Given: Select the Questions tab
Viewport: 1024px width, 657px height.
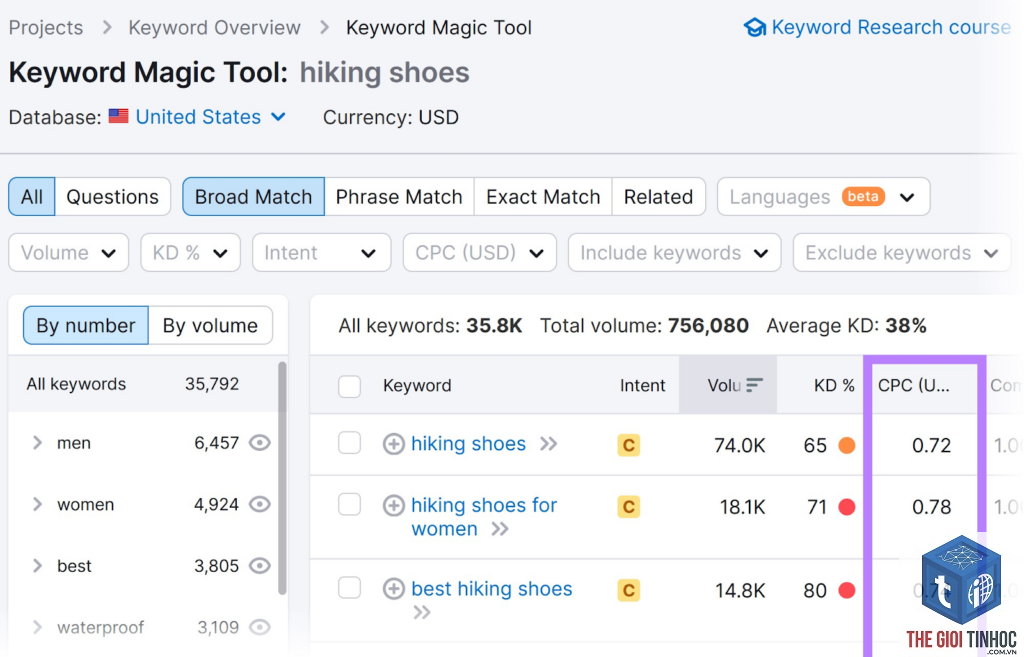Looking at the screenshot, I should click(112, 197).
